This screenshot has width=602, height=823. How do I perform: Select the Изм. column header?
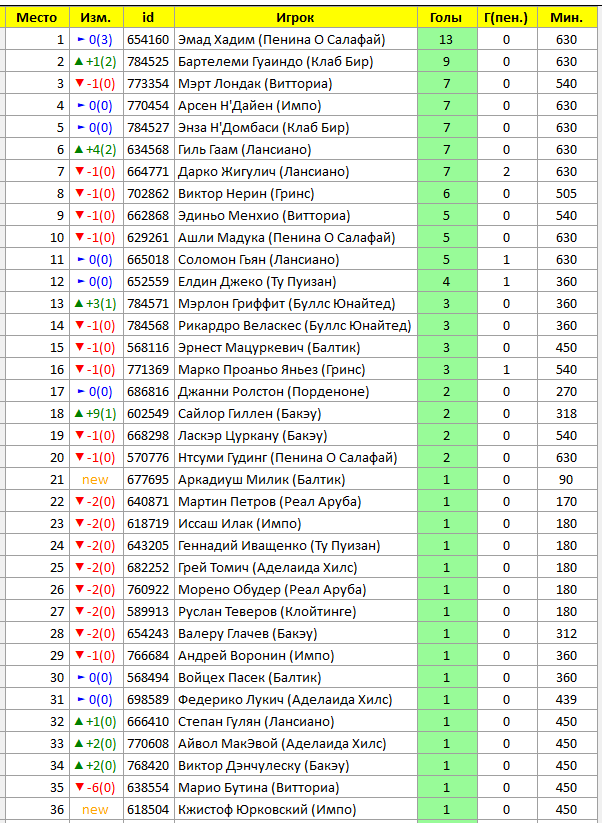coord(96,18)
